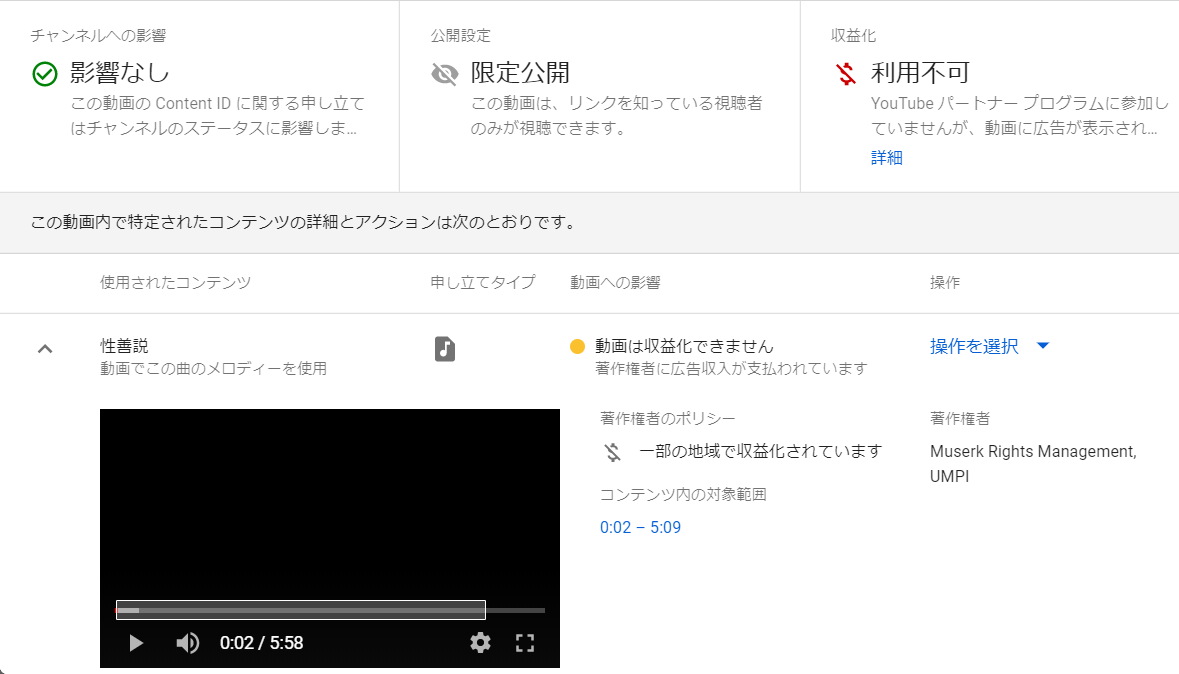Click the black video preview area
Screen dimensions: 1179x674
point(330,500)
